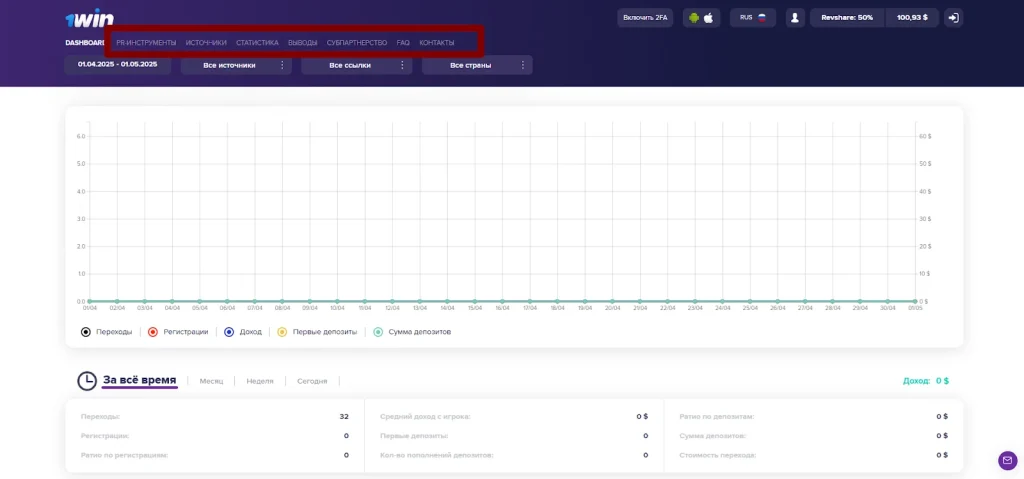Click the Russian flag icon
This screenshot has height=479, width=1024.
click(x=761, y=18)
